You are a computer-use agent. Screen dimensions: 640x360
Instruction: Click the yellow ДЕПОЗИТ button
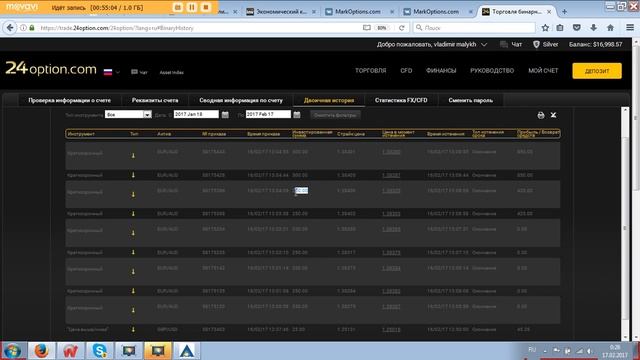tap(597, 71)
